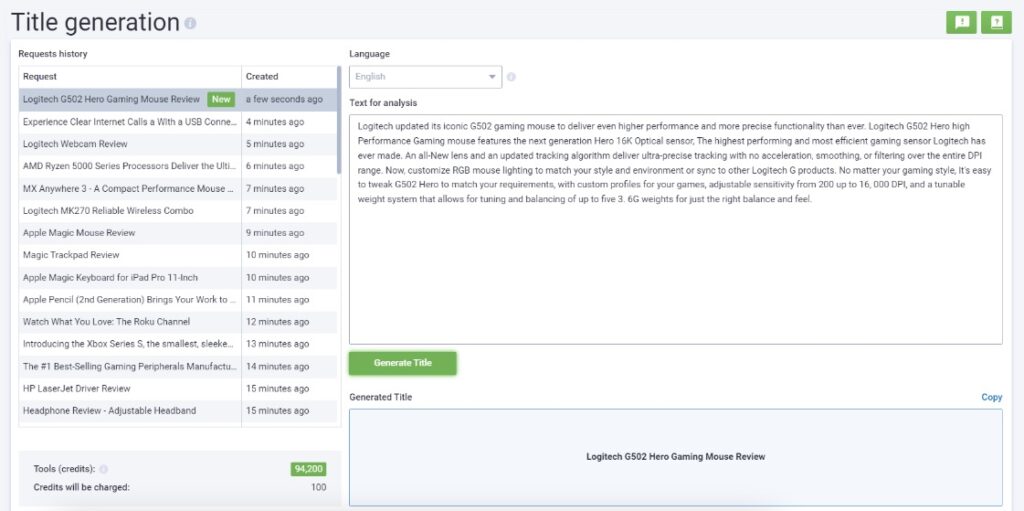Select the Magic Trackpad Review request
This screenshot has height=511, width=1024.
pos(178,255)
